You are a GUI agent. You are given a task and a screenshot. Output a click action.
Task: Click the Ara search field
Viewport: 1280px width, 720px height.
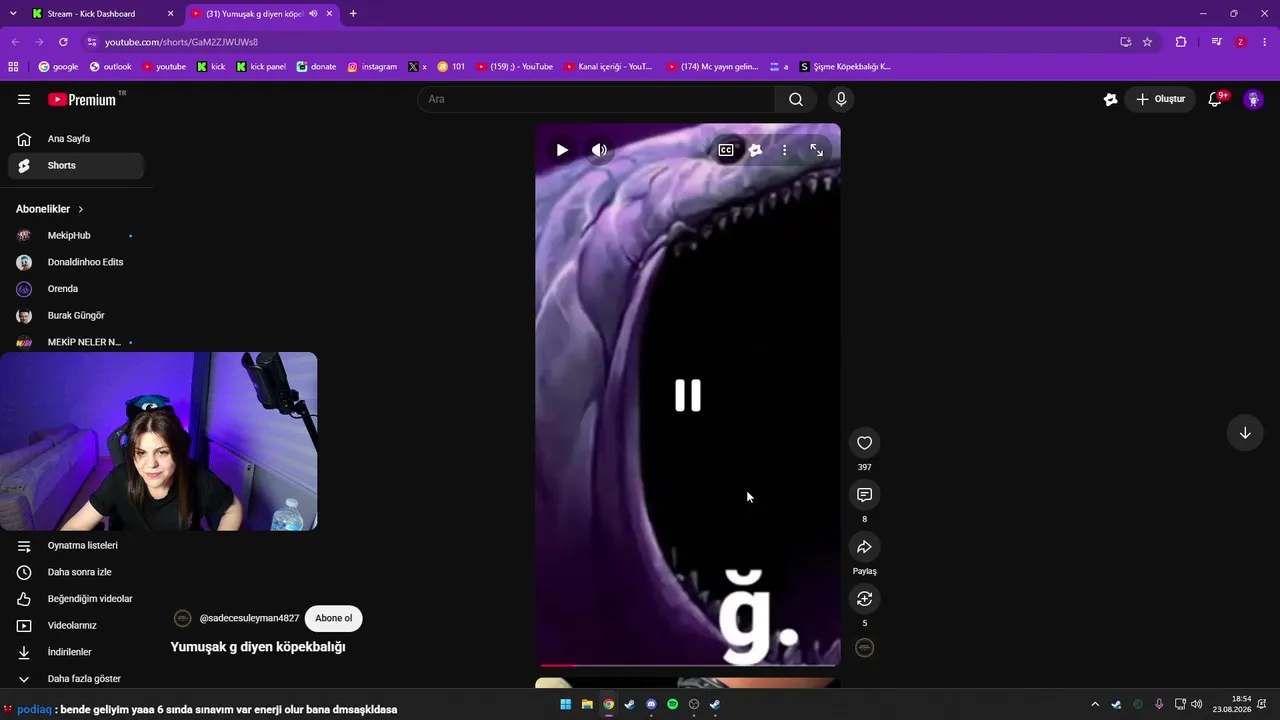pyautogui.click(x=596, y=99)
